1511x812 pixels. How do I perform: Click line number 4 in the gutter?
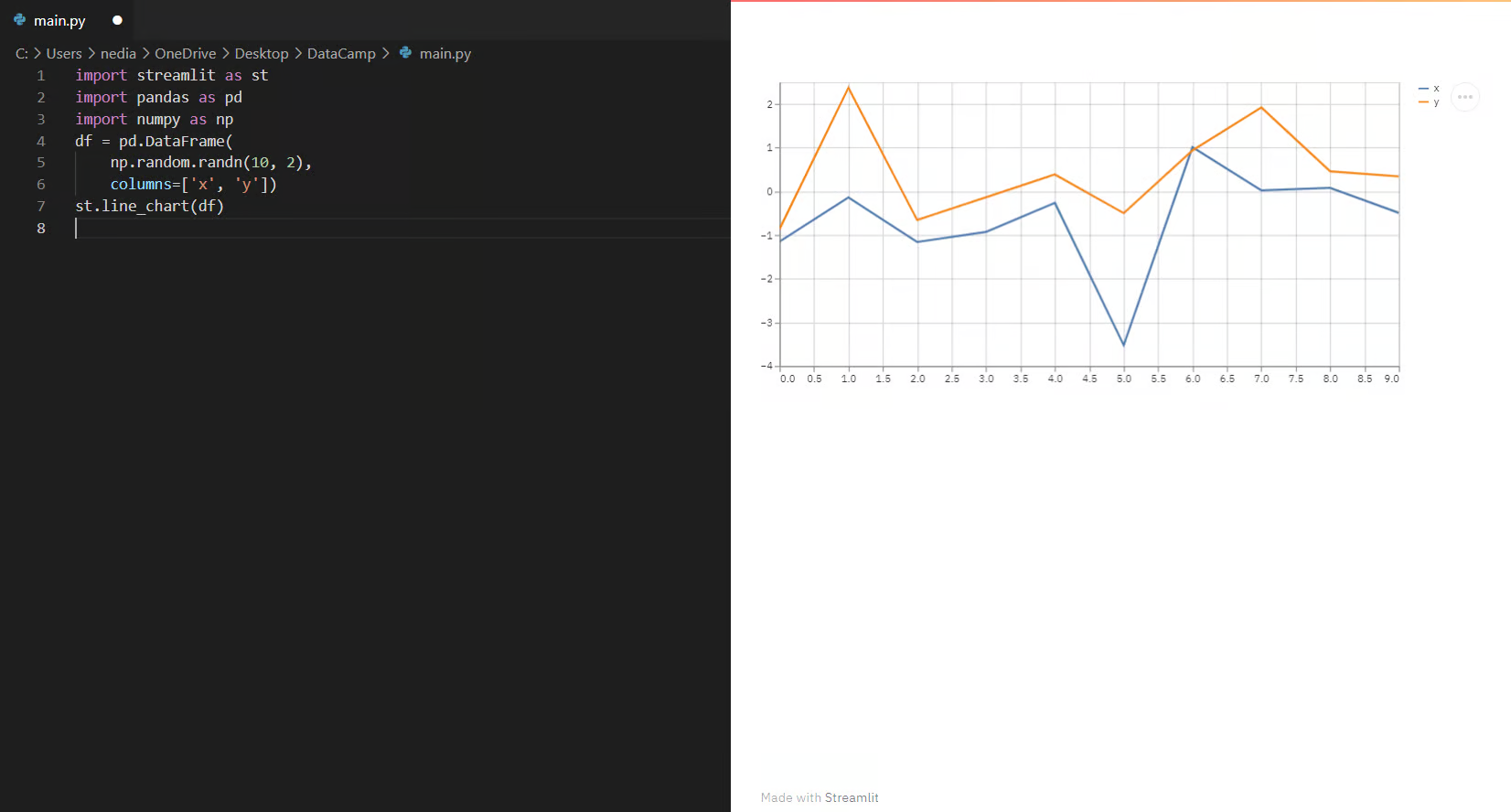pyautogui.click(x=41, y=141)
